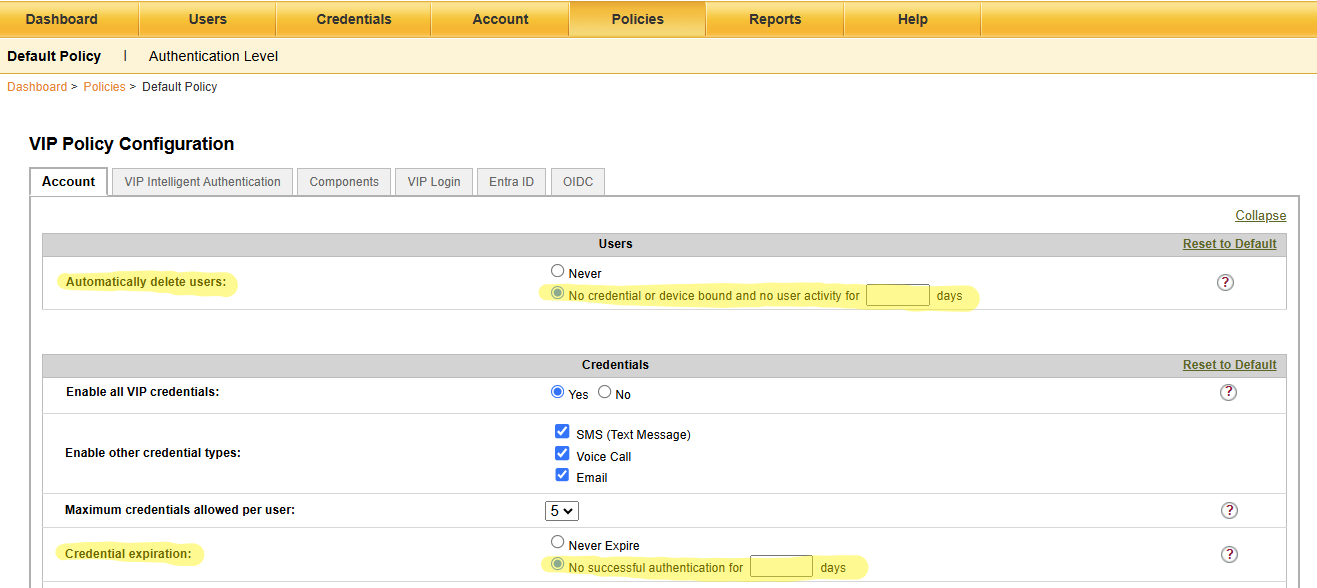Click help icon for Enable all VIP credentials
The image size is (1317, 588).
point(1228,392)
